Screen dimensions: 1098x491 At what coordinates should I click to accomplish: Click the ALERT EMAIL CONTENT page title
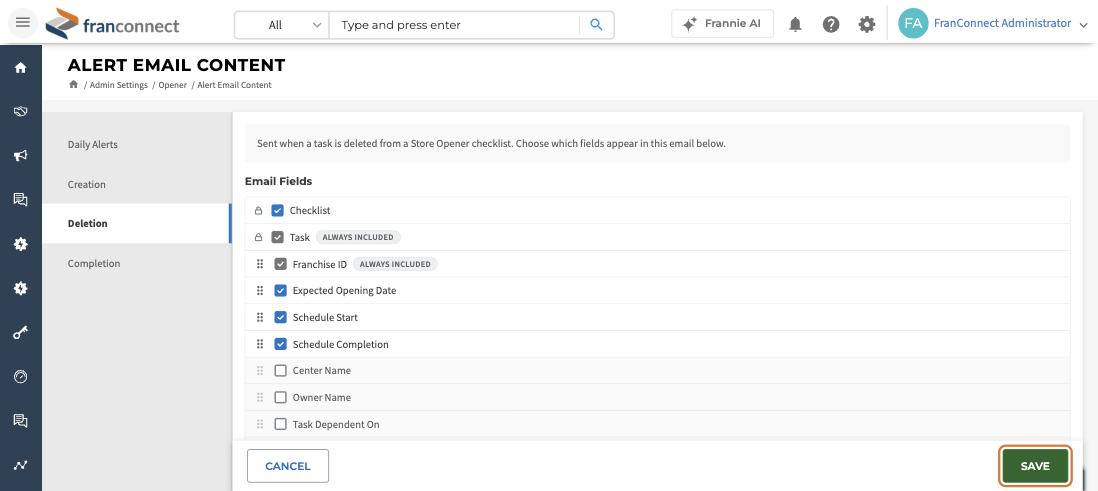coord(176,65)
